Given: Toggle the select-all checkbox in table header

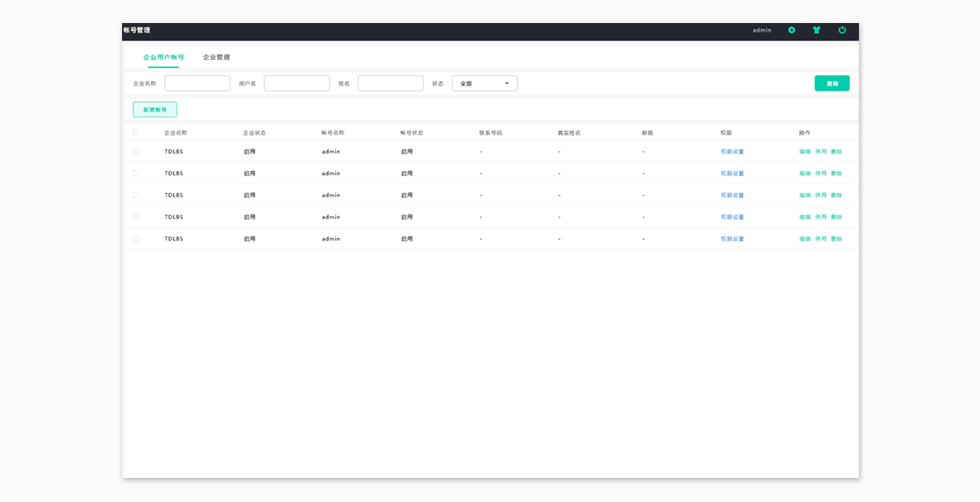Looking at the screenshot, I should pos(136,132).
